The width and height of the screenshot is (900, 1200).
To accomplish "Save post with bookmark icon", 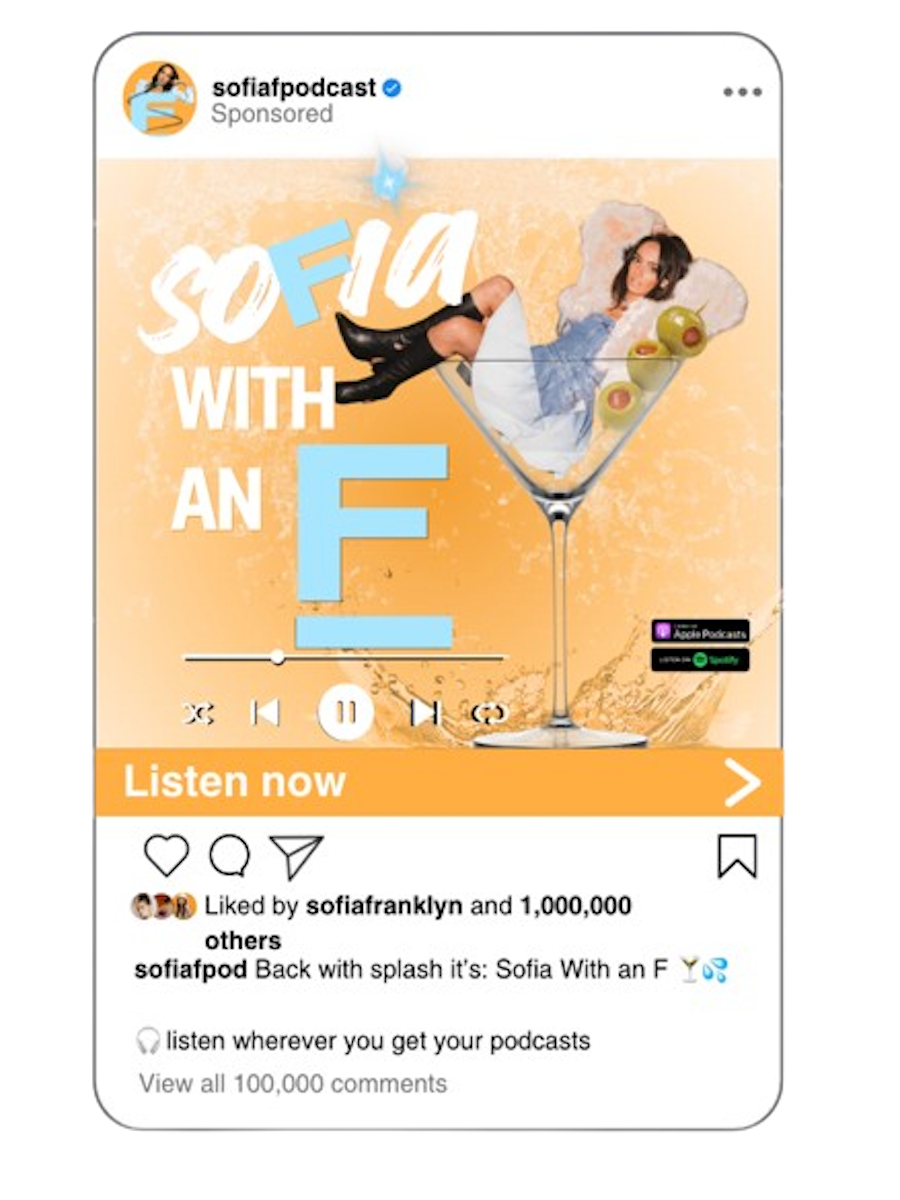I will tap(738, 856).
